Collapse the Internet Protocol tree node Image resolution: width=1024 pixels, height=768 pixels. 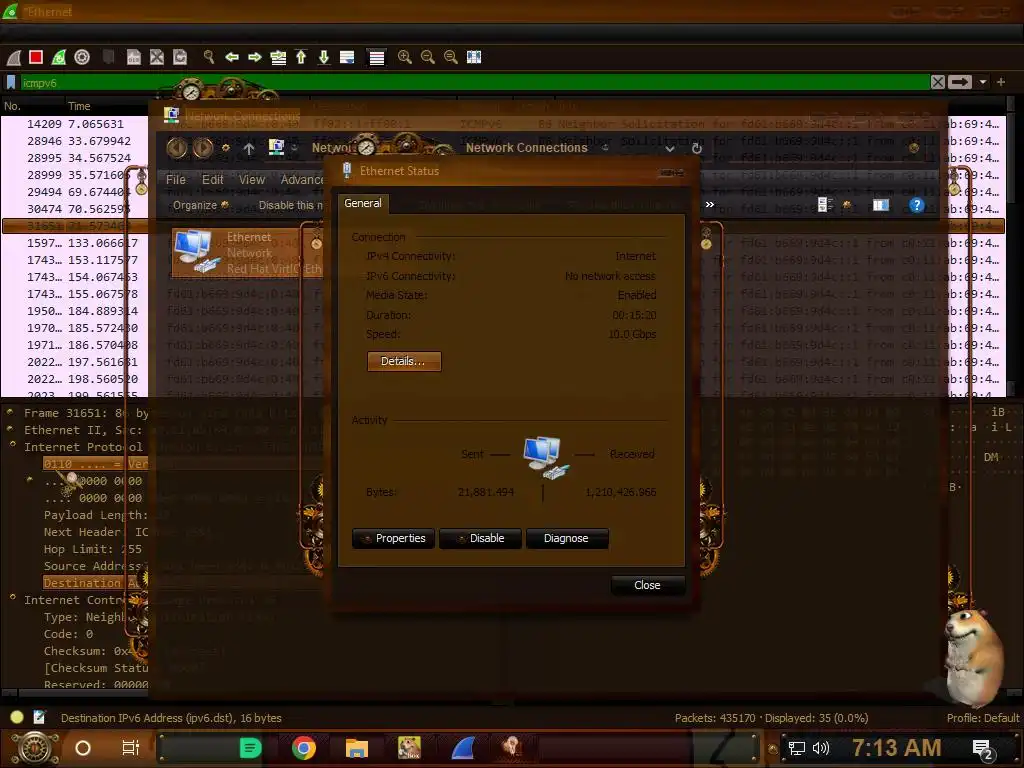point(12,445)
